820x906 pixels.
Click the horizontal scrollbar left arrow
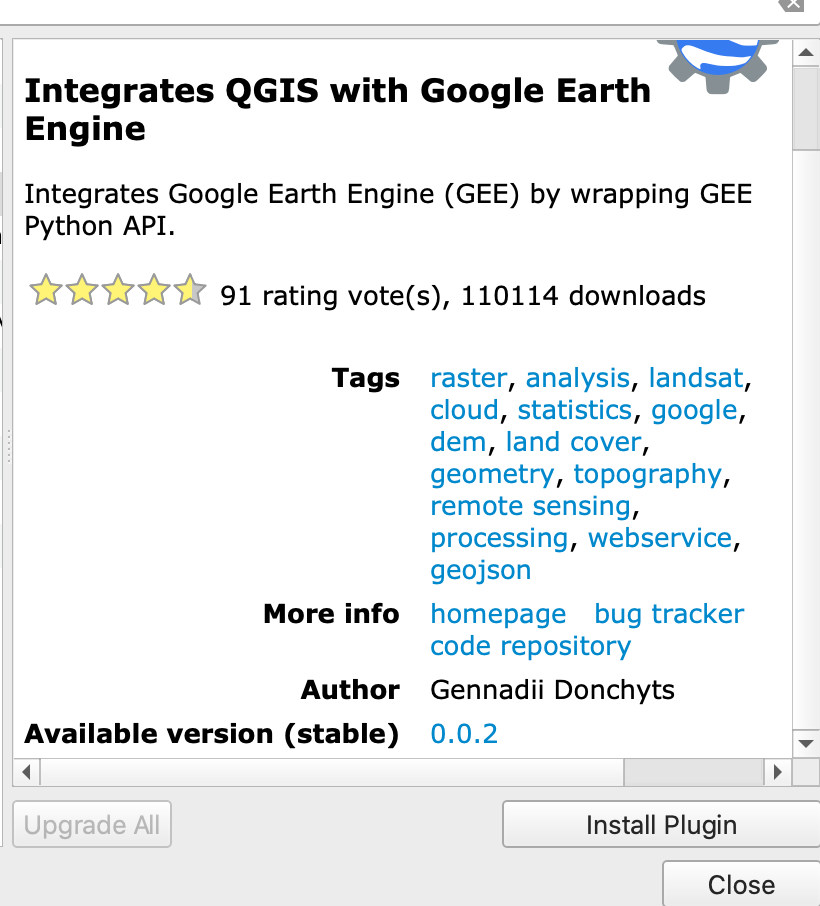(25, 771)
